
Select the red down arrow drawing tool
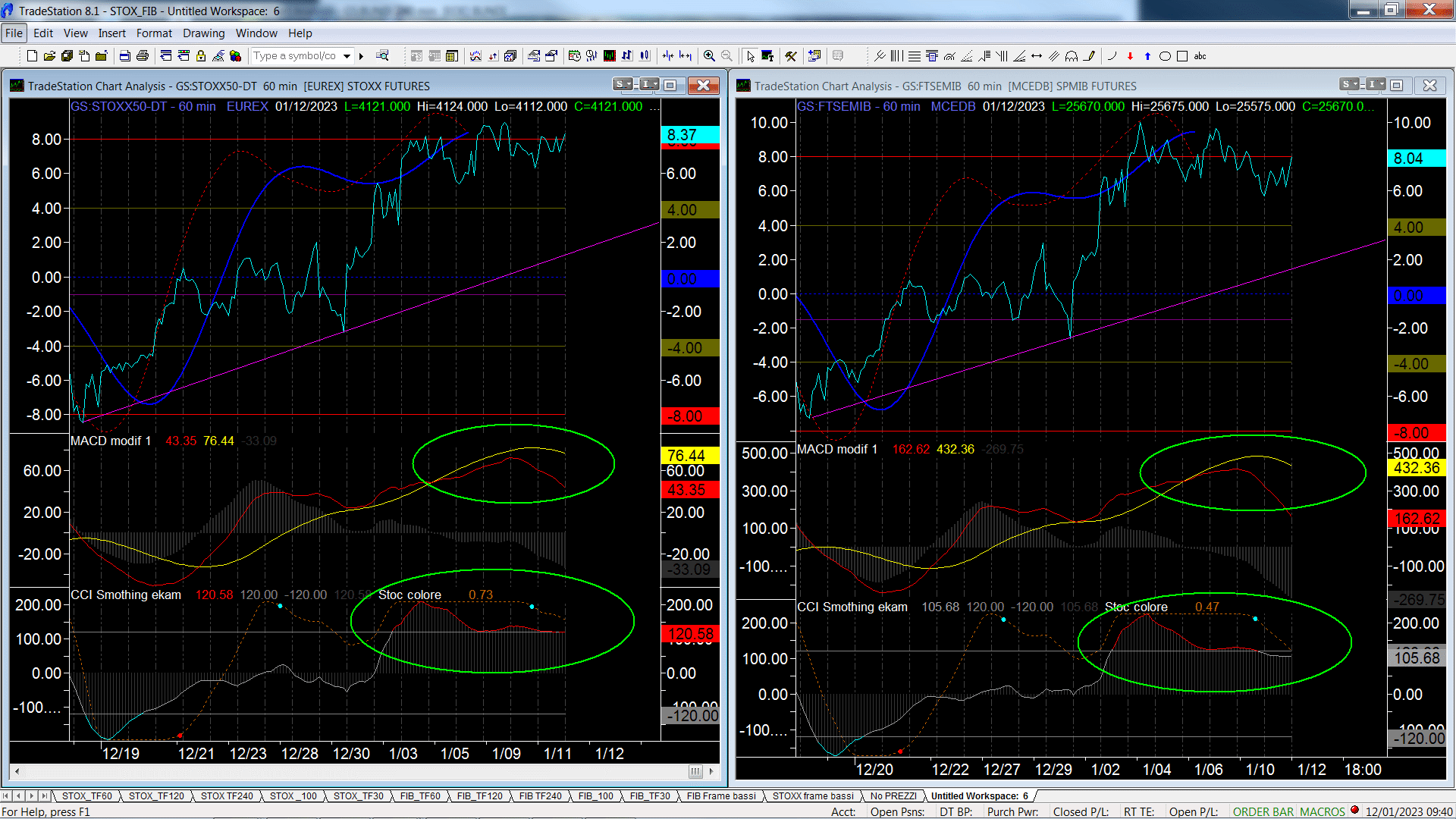pyautogui.click(x=1130, y=56)
